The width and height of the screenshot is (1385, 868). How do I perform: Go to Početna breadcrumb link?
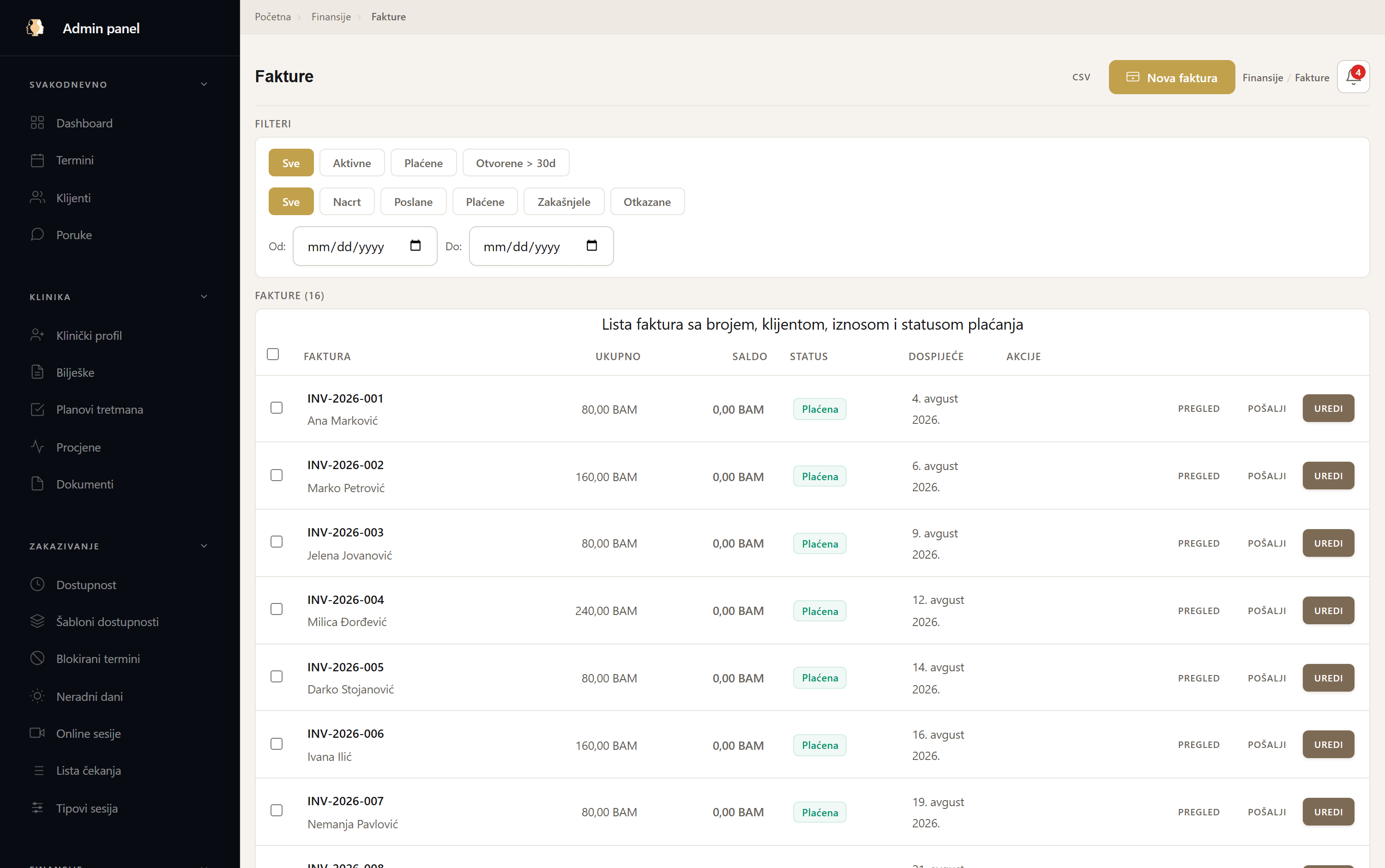(273, 17)
